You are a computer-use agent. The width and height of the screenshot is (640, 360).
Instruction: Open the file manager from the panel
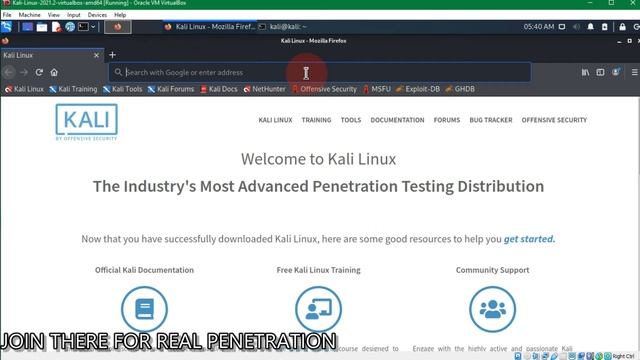pos(42,27)
